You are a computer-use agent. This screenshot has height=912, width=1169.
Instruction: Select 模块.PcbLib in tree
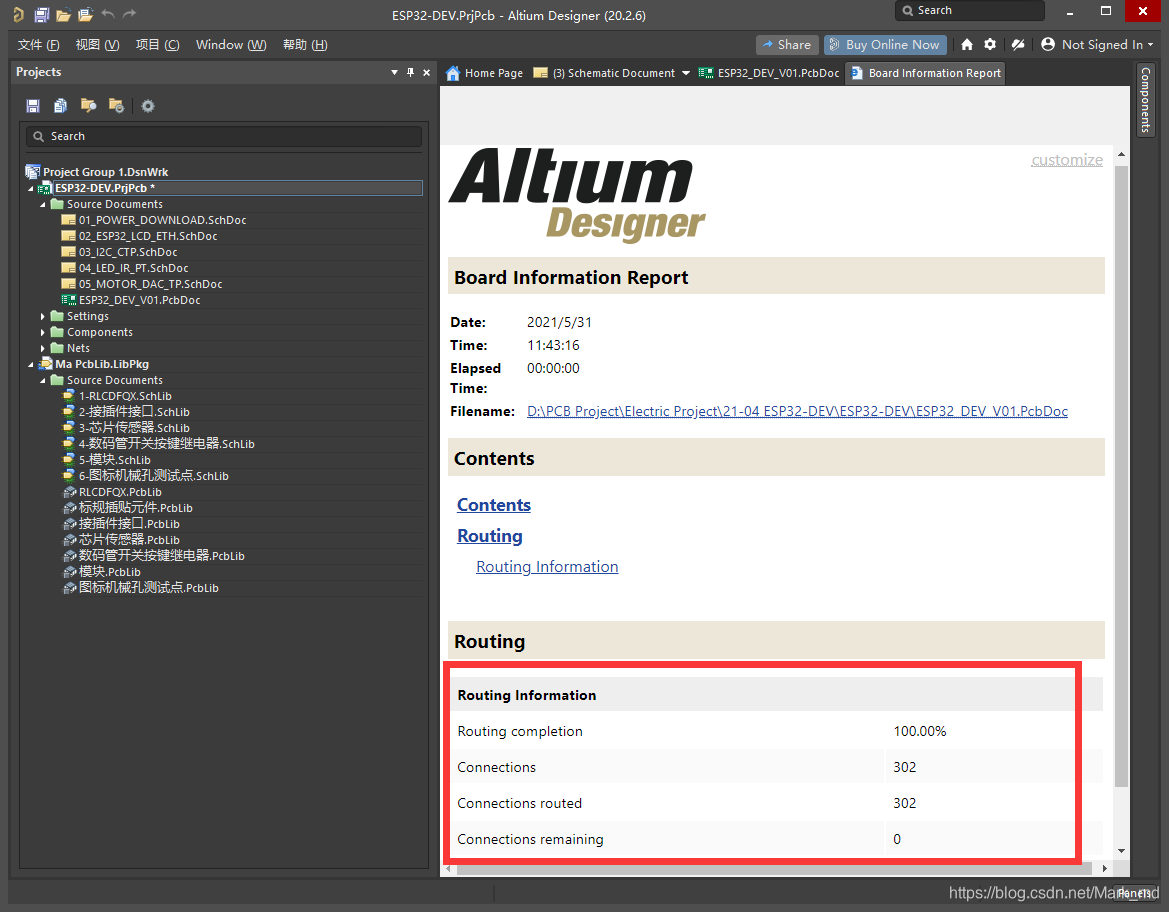[x=110, y=572]
